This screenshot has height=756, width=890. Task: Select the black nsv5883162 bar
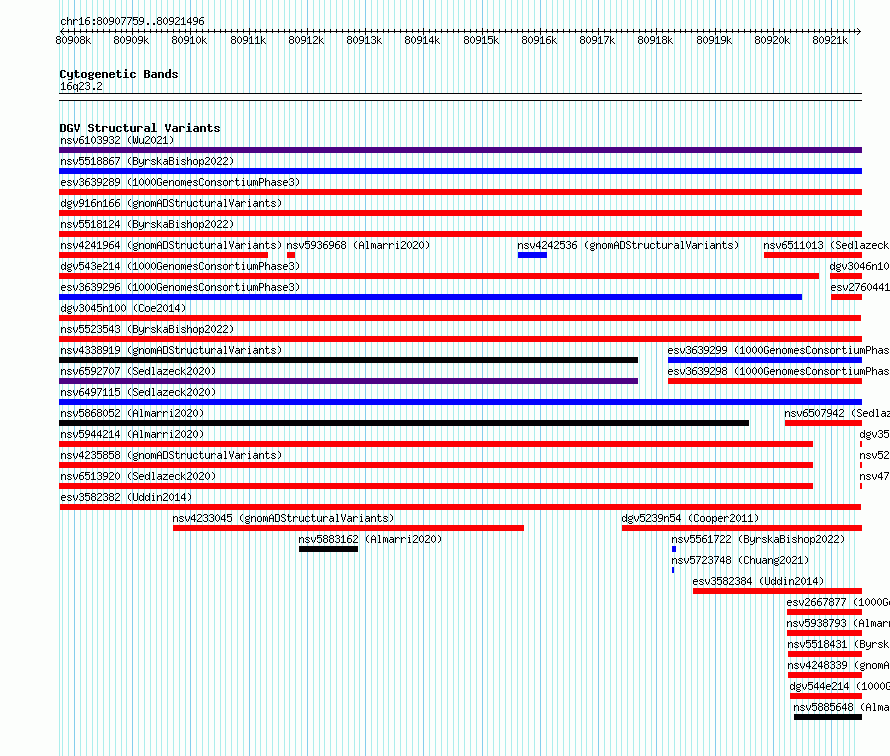[x=329, y=549]
